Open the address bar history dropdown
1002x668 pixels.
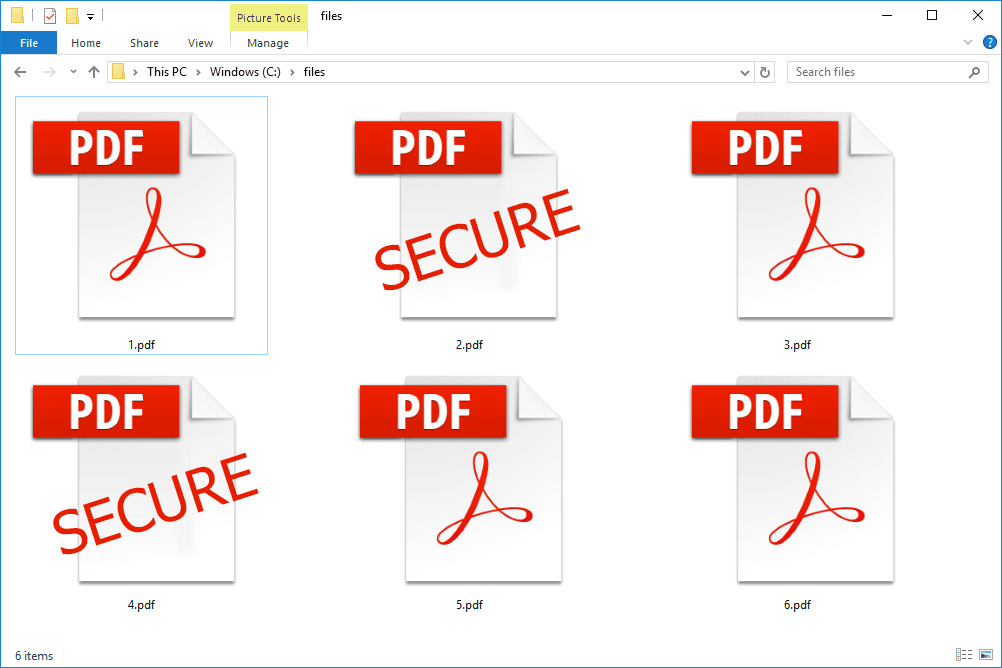744,71
